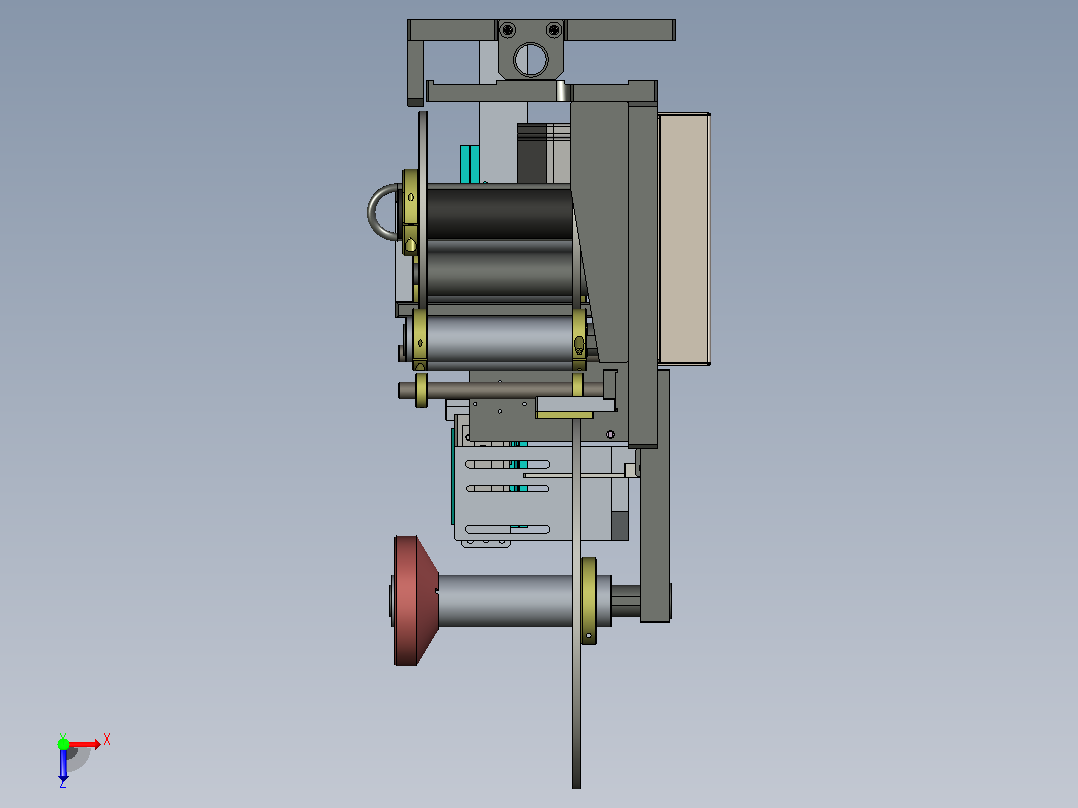Viewport: 1078px width, 808px height.
Task: Select the red conical hub on lower spool
Action: point(415,601)
